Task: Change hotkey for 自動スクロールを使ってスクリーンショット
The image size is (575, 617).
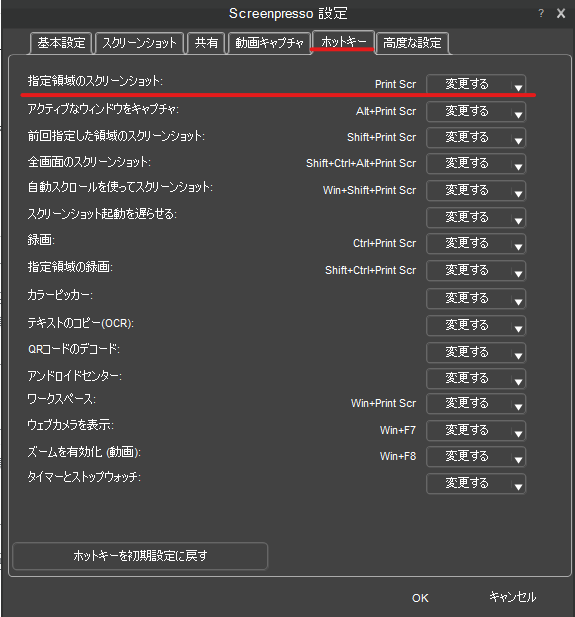Action: tap(476, 190)
